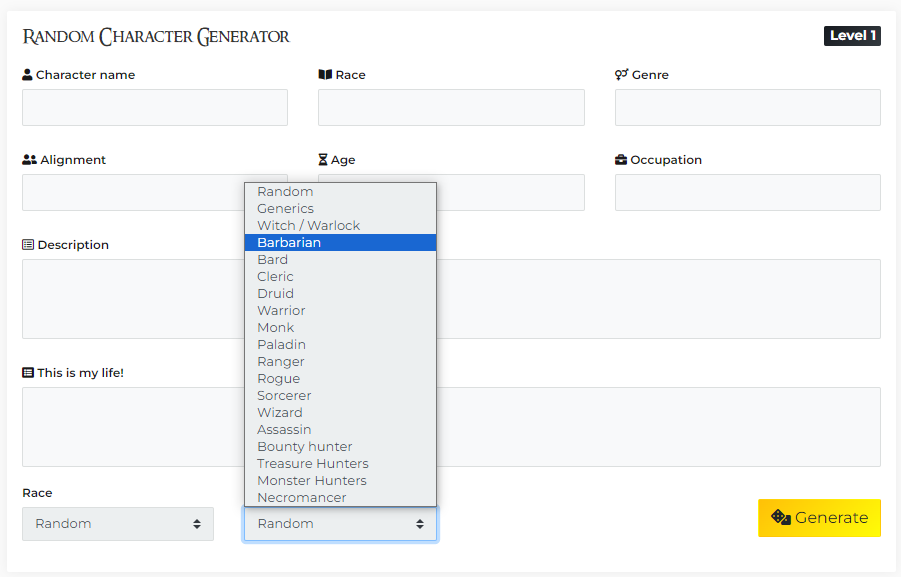
Task: Click the Genre input box
Action: [747, 108]
